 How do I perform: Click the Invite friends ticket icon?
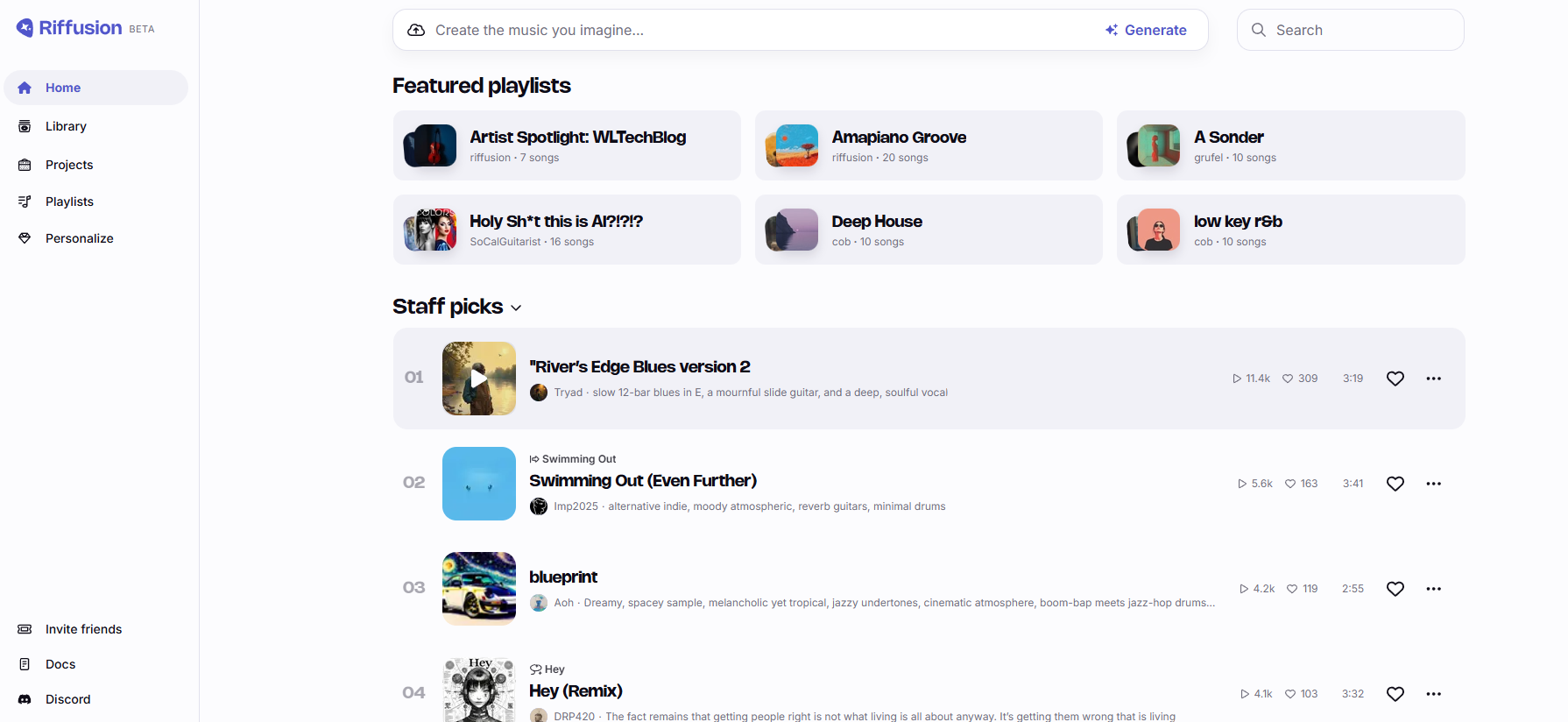coord(25,629)
